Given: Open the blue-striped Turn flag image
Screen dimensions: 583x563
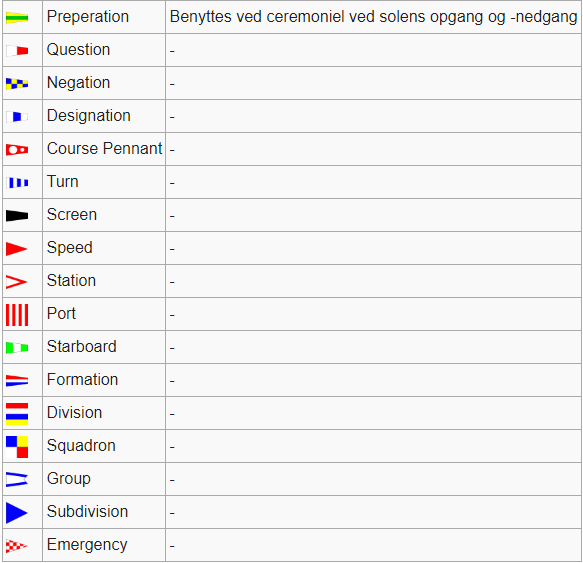Looking at the screenshot, I should (x=17, y=183).
